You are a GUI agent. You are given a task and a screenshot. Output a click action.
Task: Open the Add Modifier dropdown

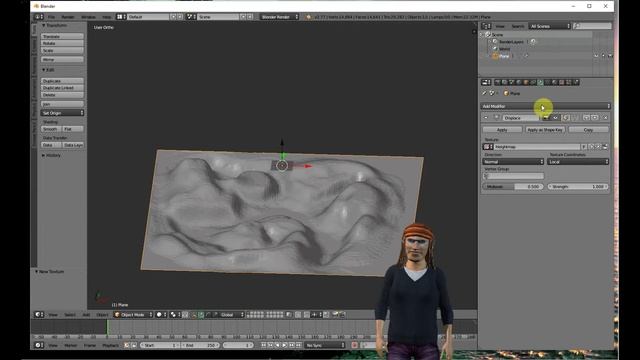click(546, 106)
